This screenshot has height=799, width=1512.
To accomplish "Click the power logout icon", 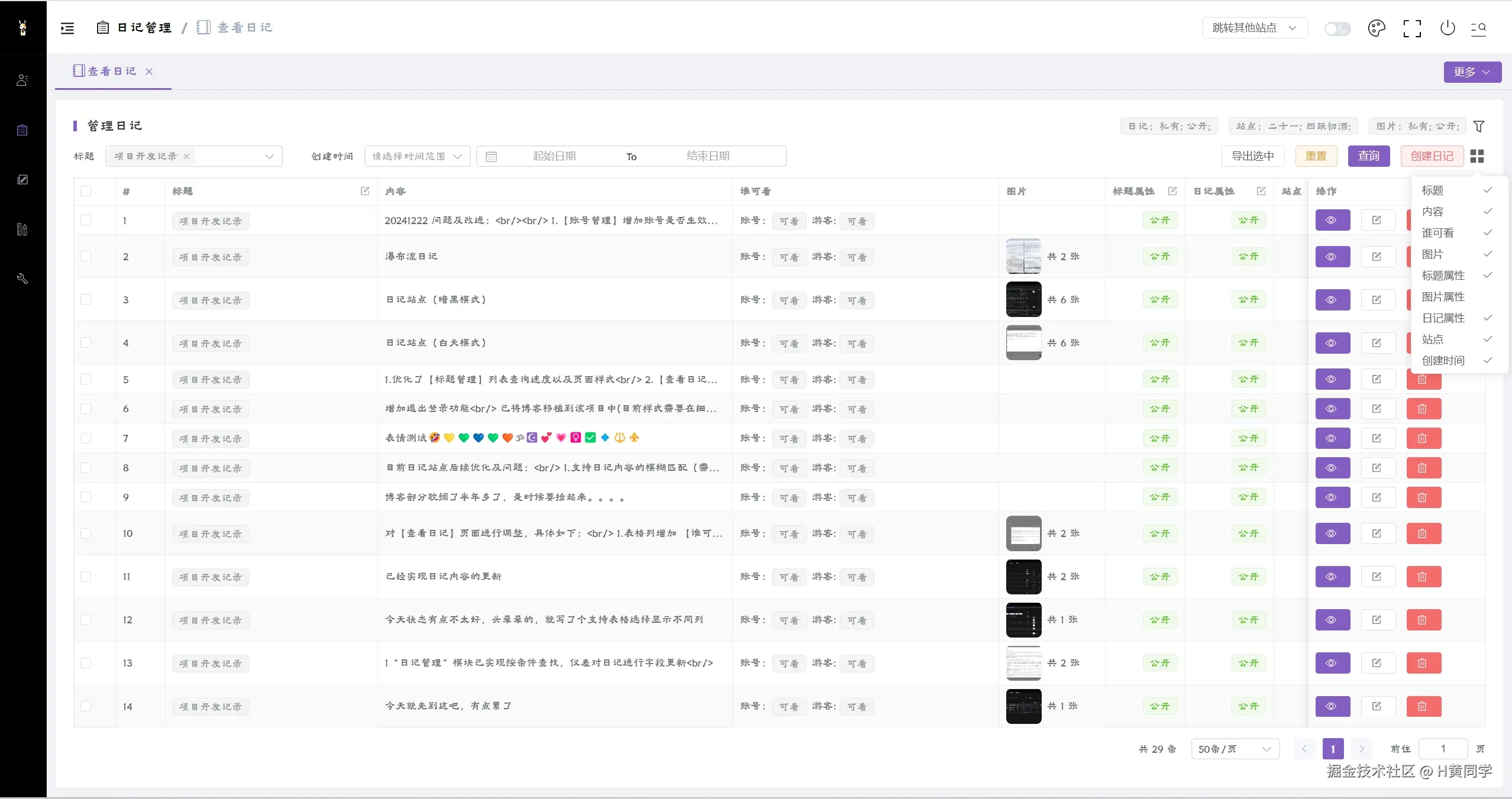I will click(x=1448, y=28).
